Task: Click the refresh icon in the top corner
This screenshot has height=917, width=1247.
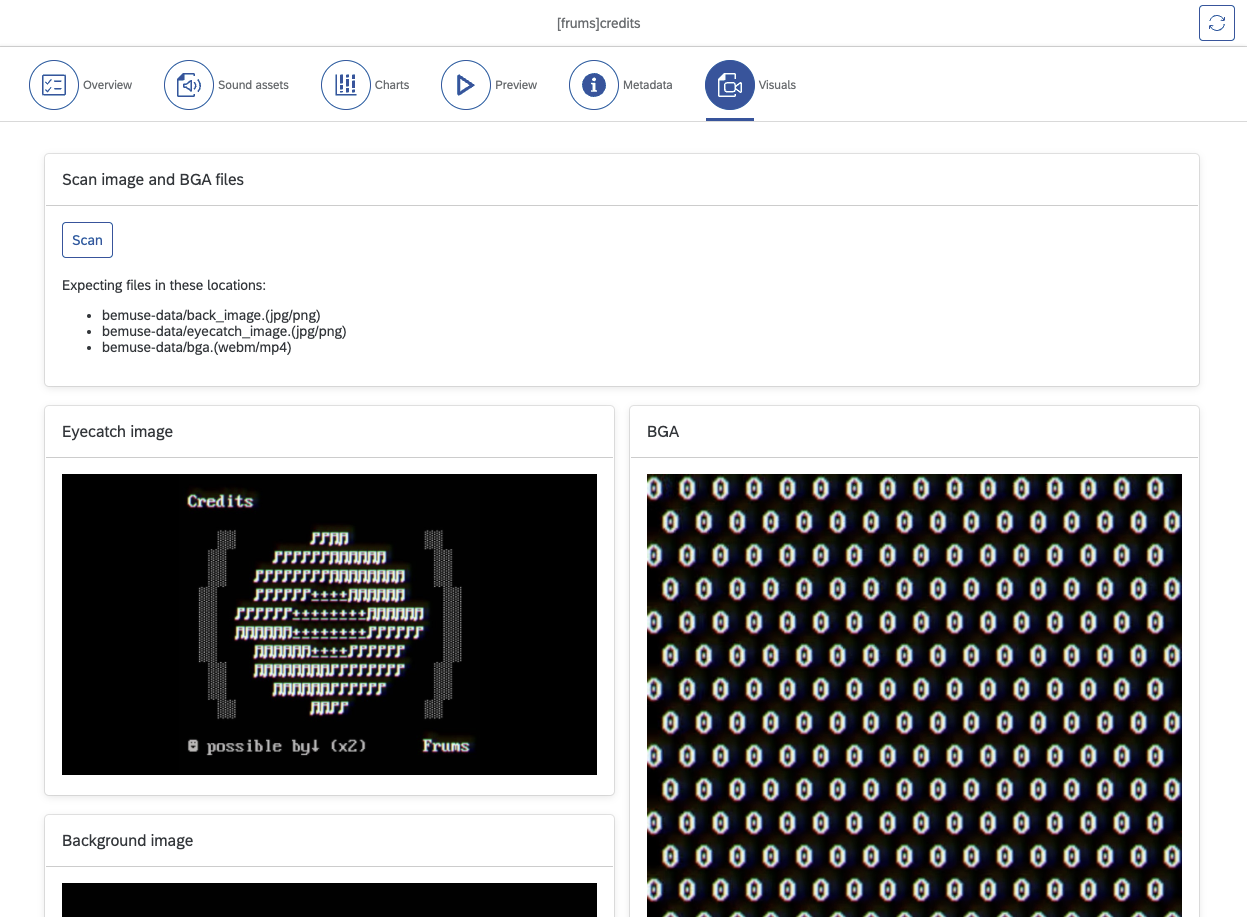Action: click(1216, 22)
